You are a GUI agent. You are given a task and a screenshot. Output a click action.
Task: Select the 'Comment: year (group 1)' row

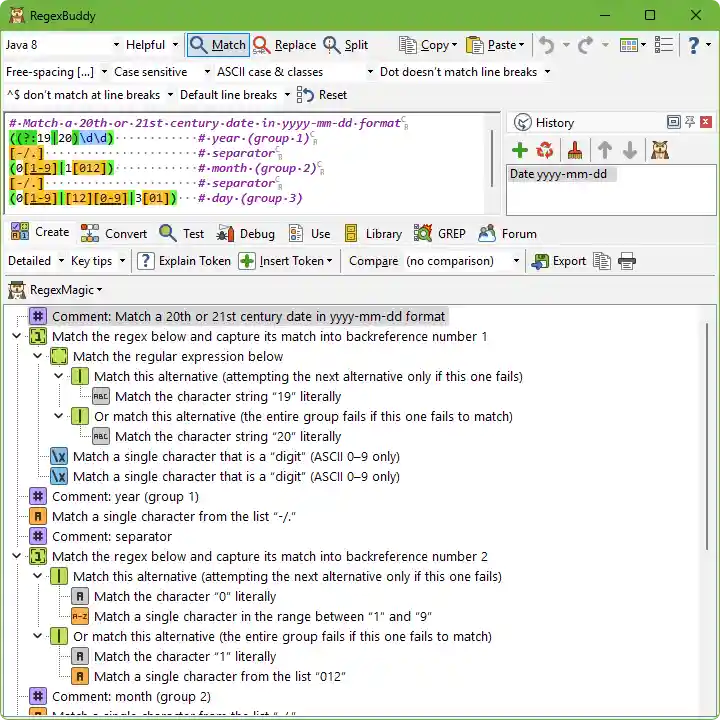click(114, 496)
